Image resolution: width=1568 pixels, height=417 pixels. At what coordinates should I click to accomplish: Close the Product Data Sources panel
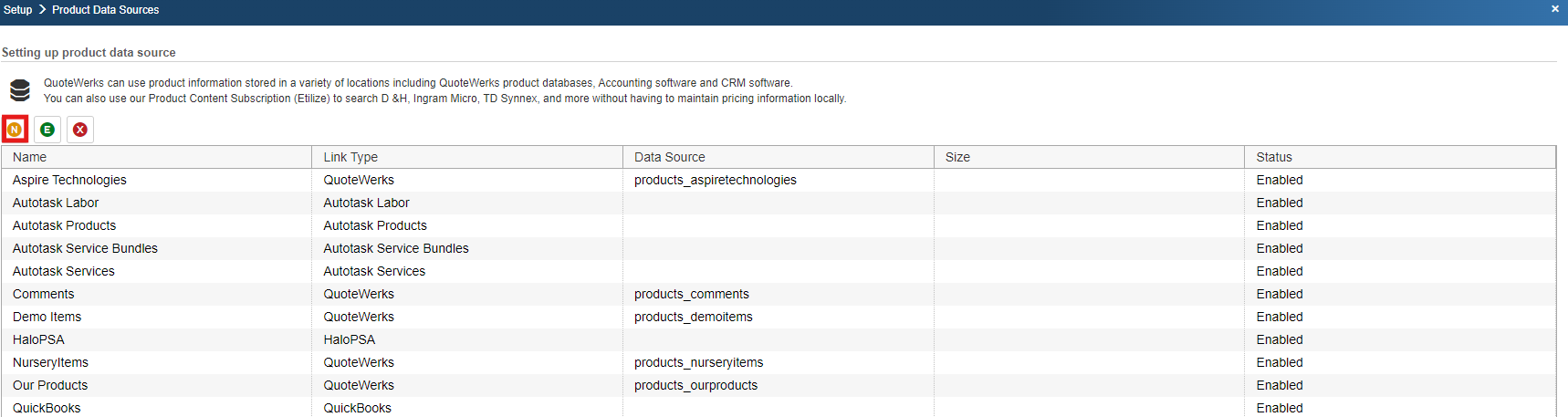pyautogui.click(x=1555, y=9)
